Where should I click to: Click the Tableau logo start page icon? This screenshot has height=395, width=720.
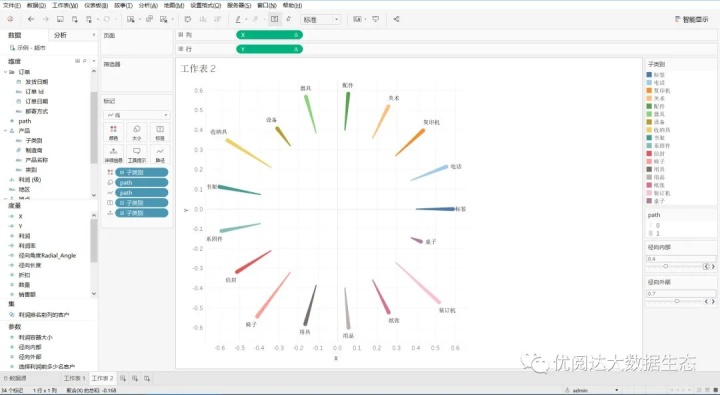click(x=10, y=19)
